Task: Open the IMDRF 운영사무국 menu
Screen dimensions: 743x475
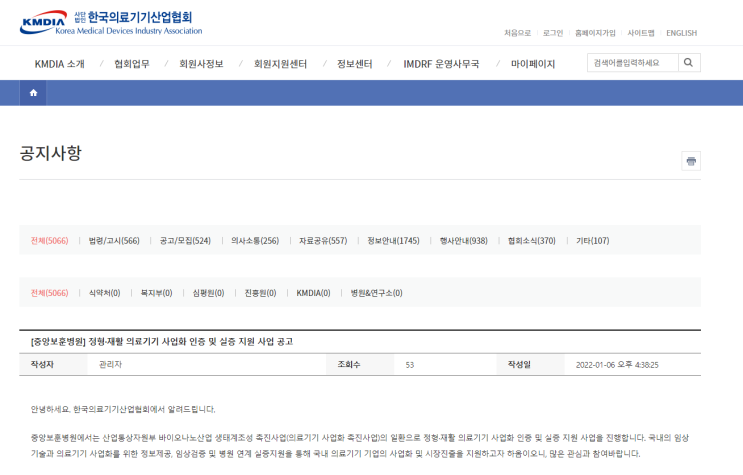Action: click(441, 64)
